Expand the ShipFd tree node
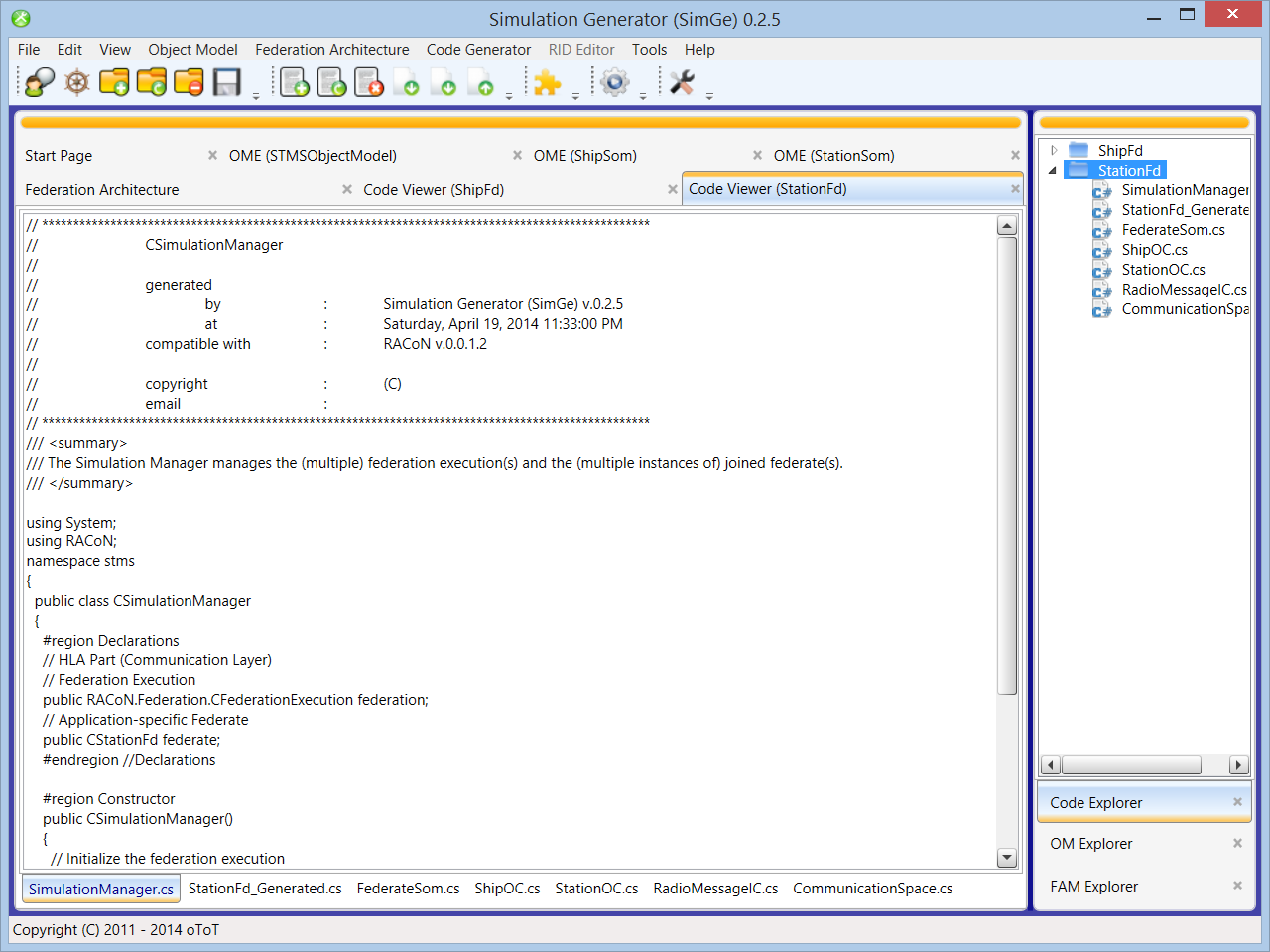 (1054, 150)
